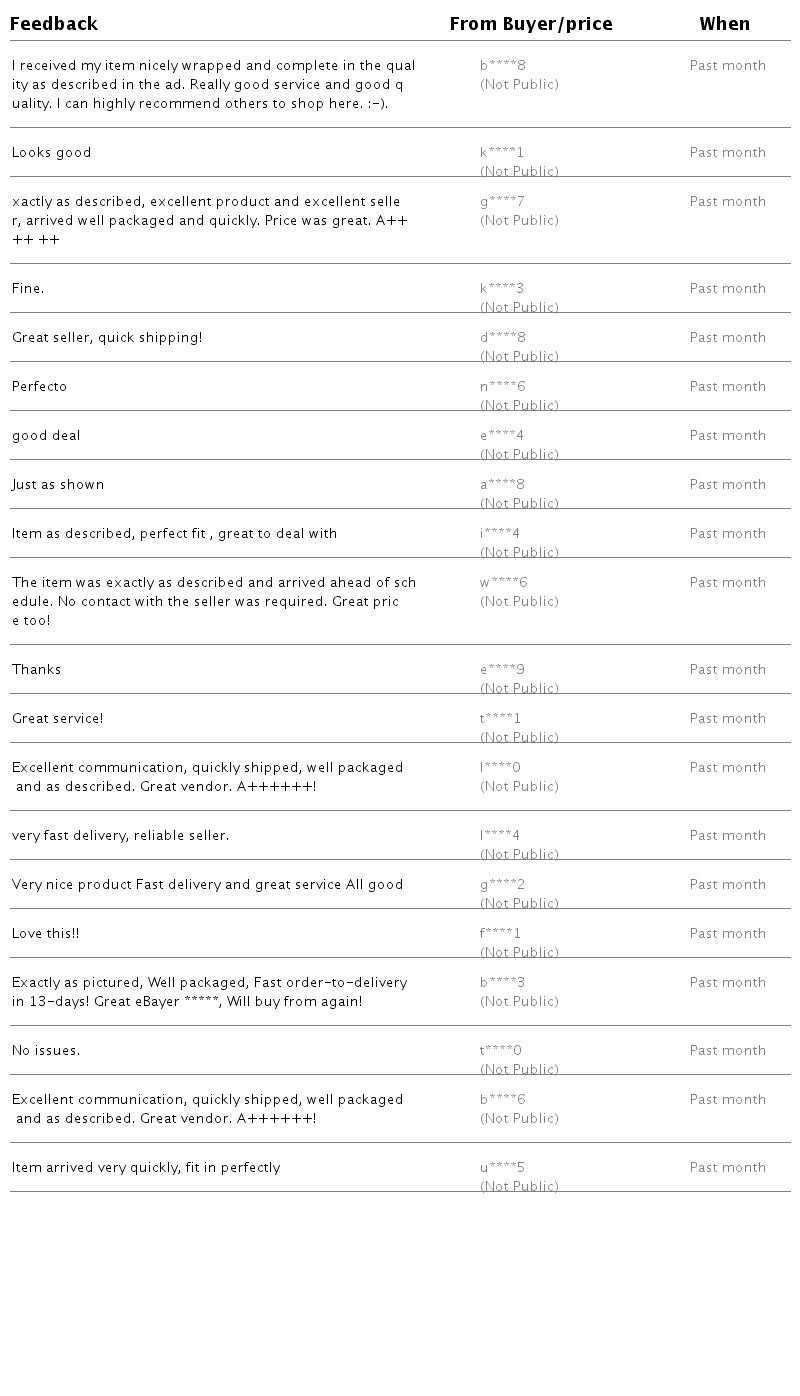Click the From Buyer/price column header
The height and width of the screenshot is (1396, 800).
(x=531, y=24)
